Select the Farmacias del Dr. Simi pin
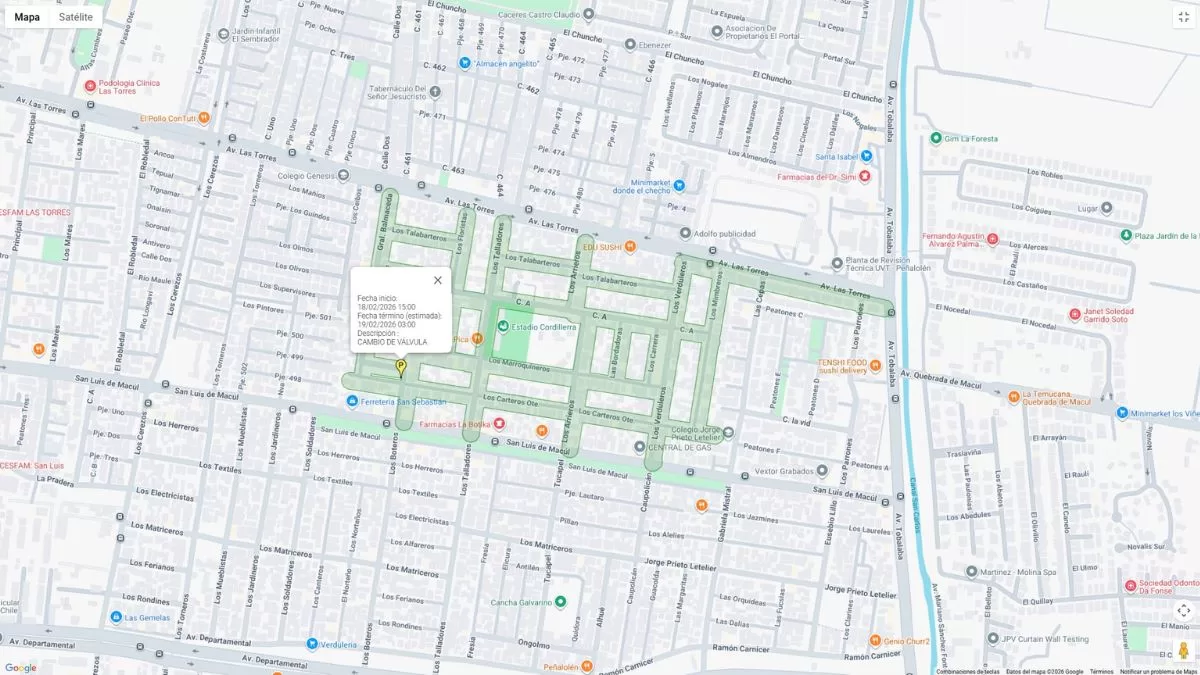Screen dimensions: 1200x675 (x=865, y=177)
